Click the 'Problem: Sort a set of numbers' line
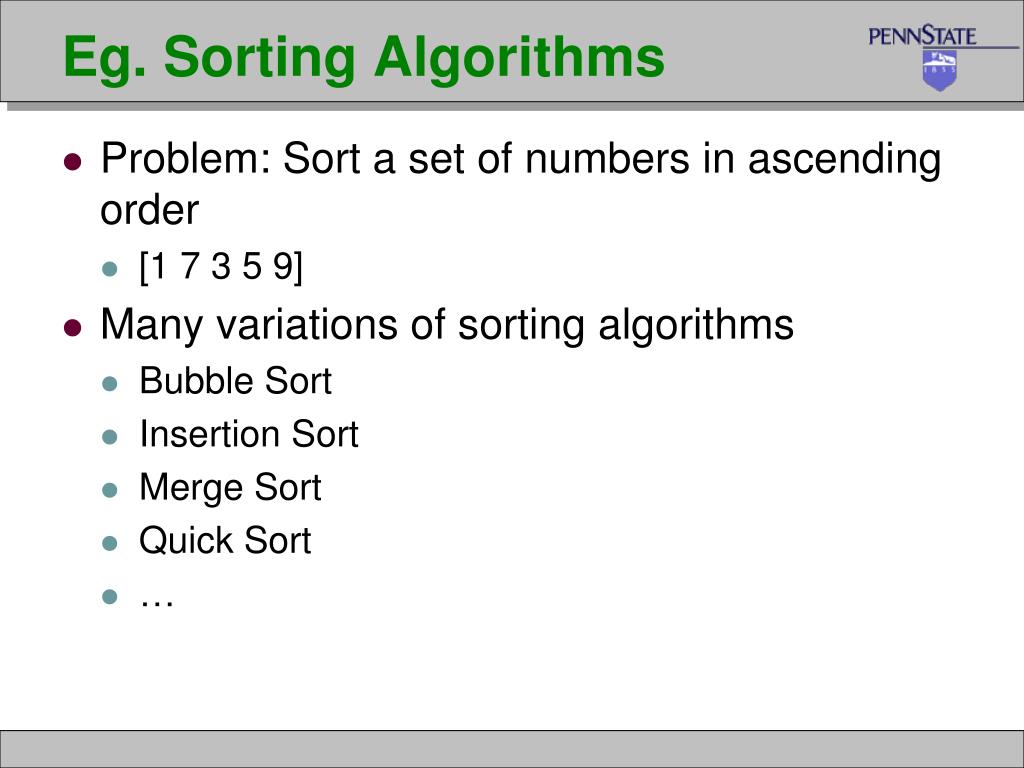The height and width of the screenshot is (768, 1024). click(x=520, y=161)
